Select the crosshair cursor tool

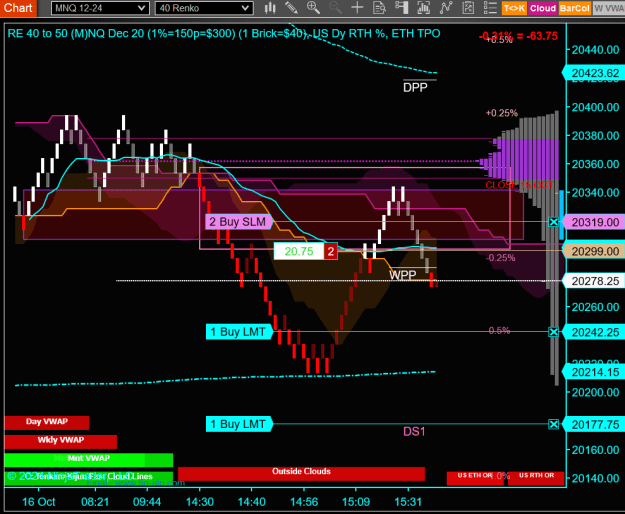pos(357,8)
